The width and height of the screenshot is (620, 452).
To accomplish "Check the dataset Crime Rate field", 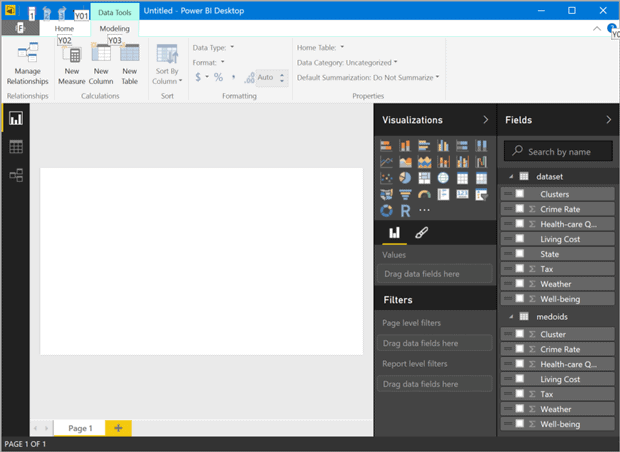I will 520,209.
